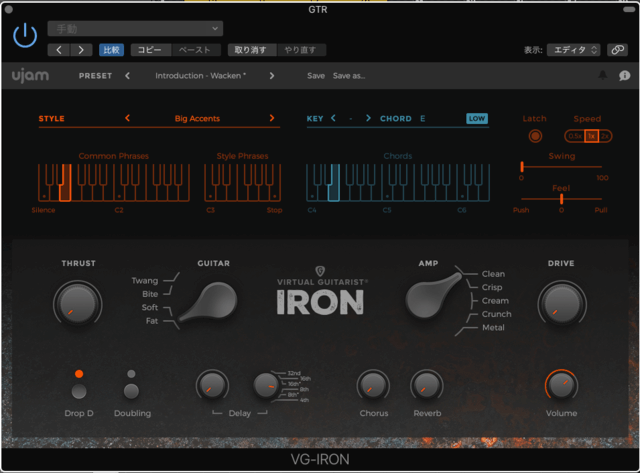This screenshot has width=640, height=473.
Task: Go to previous setting with left arrow button
Action: pos(59,50)
